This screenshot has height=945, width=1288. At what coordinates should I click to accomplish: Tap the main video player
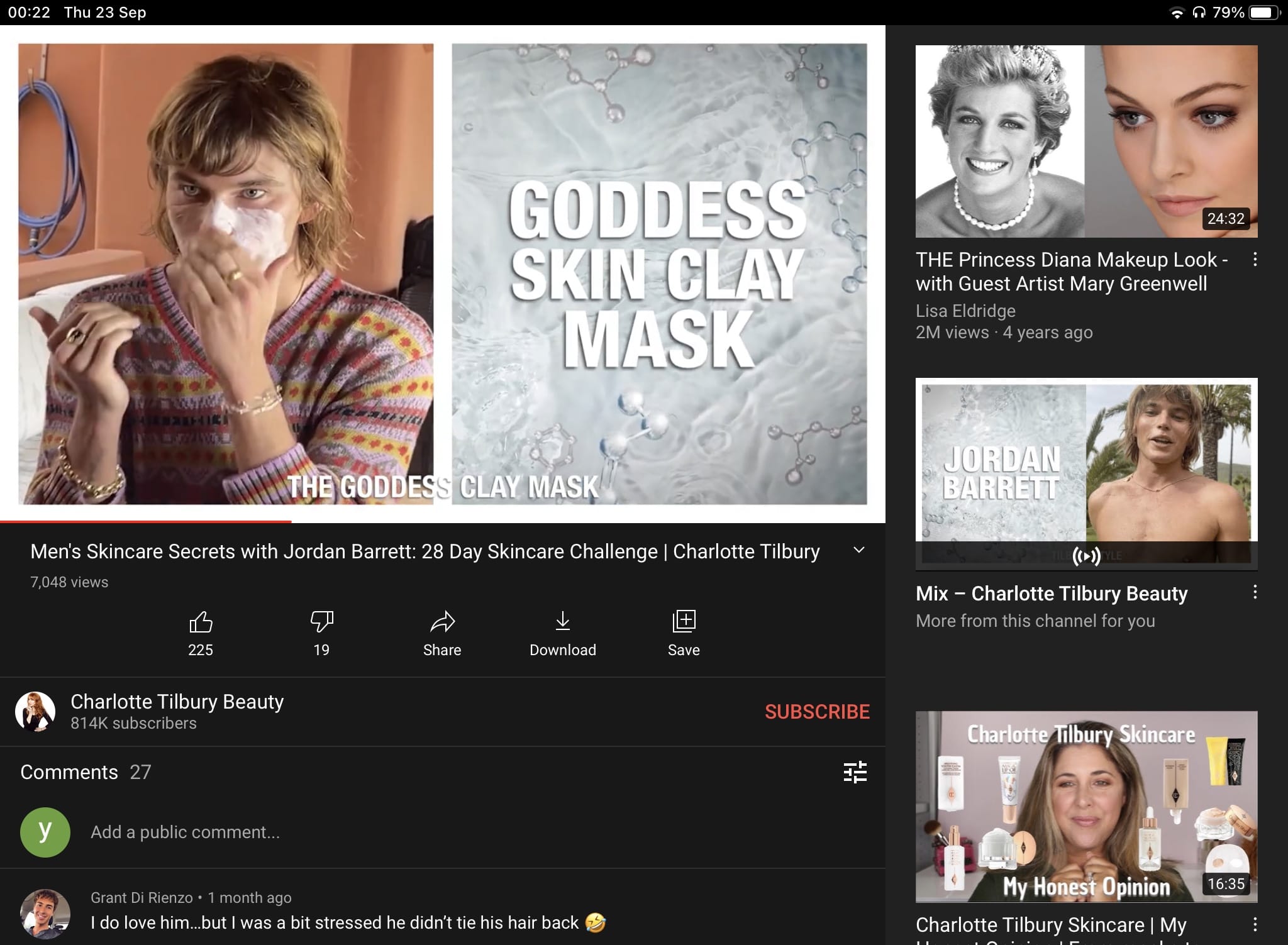pyautogui.click(x=443, y=274)
